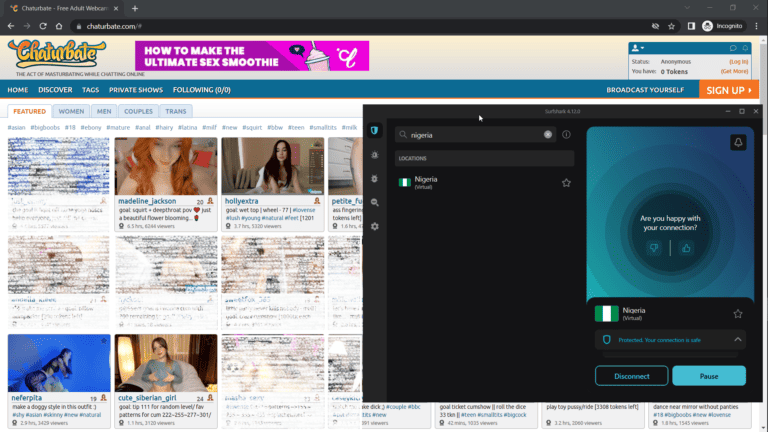Toggle the browser side panel button
Screen dimensions: 768x432
click(691, 26)
